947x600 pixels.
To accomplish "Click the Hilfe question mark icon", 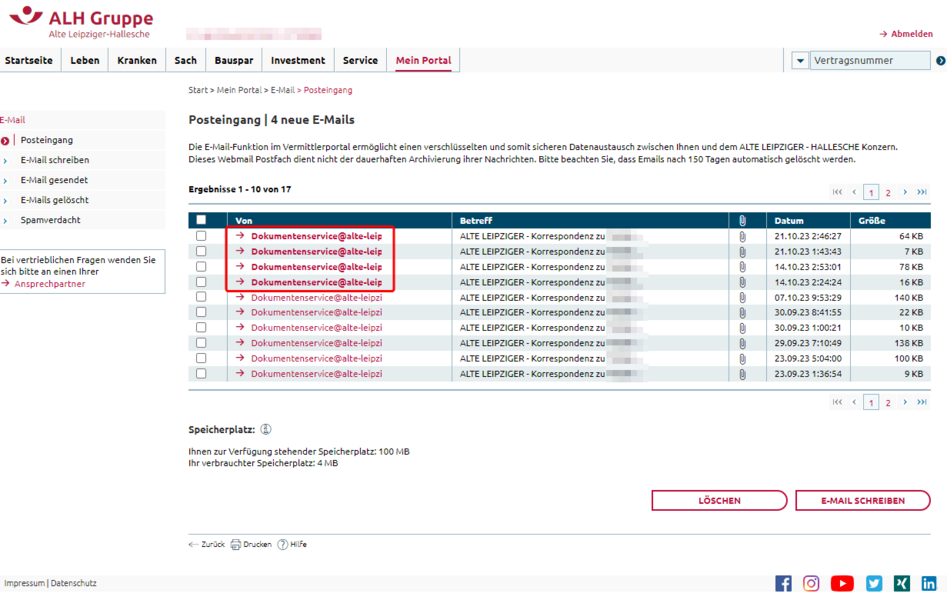I will coord(282,544).
